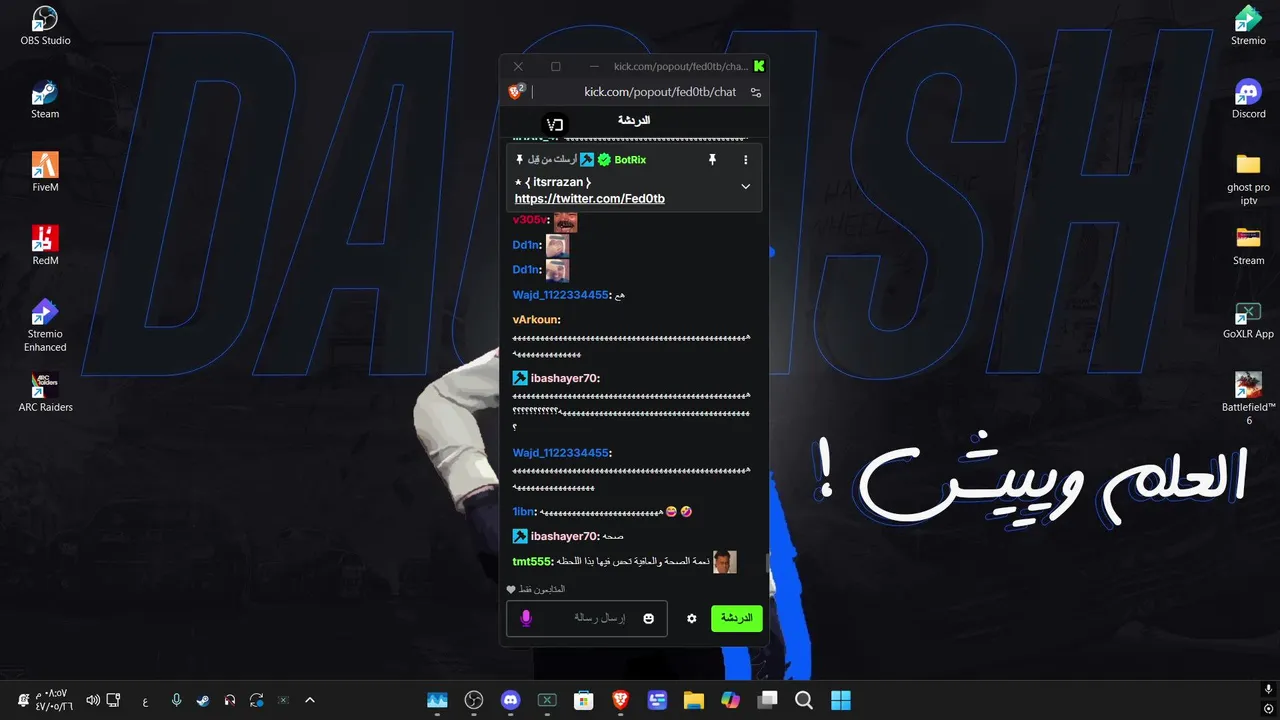
Task: Click the green Kick logo in title bar
Action: coord(759,66)
